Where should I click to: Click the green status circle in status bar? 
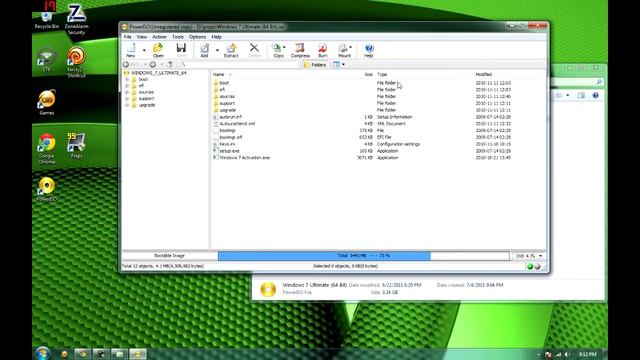point(530,267)
